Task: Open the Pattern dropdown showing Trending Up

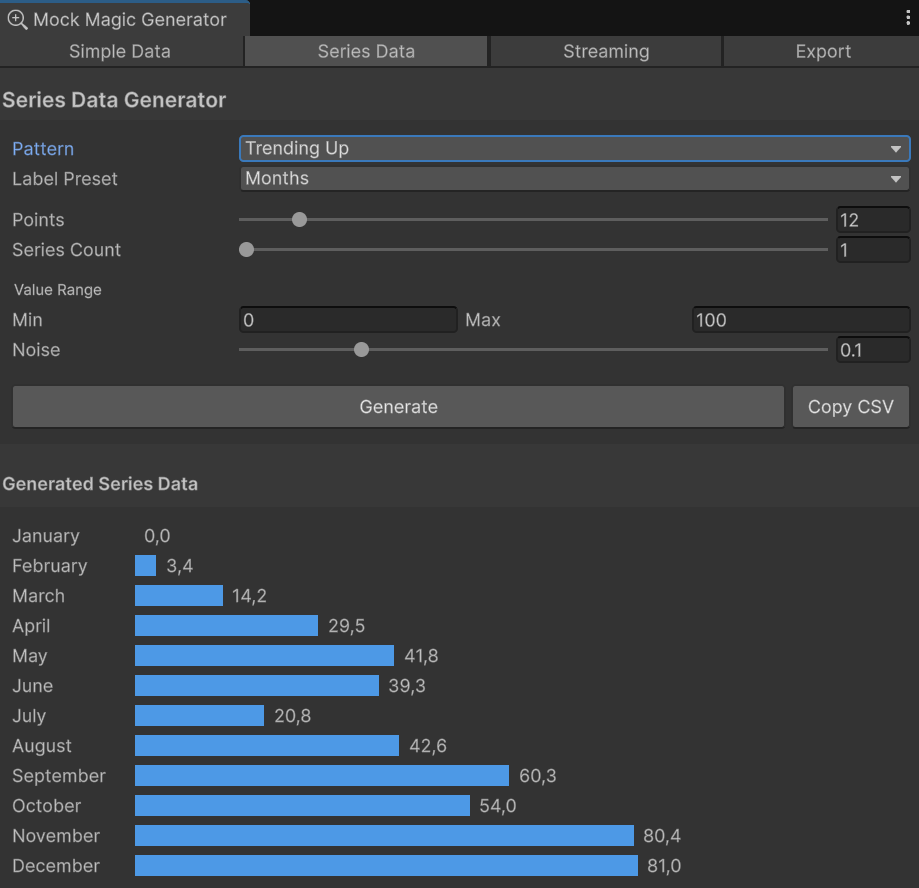Action: (x=574, y=148)
